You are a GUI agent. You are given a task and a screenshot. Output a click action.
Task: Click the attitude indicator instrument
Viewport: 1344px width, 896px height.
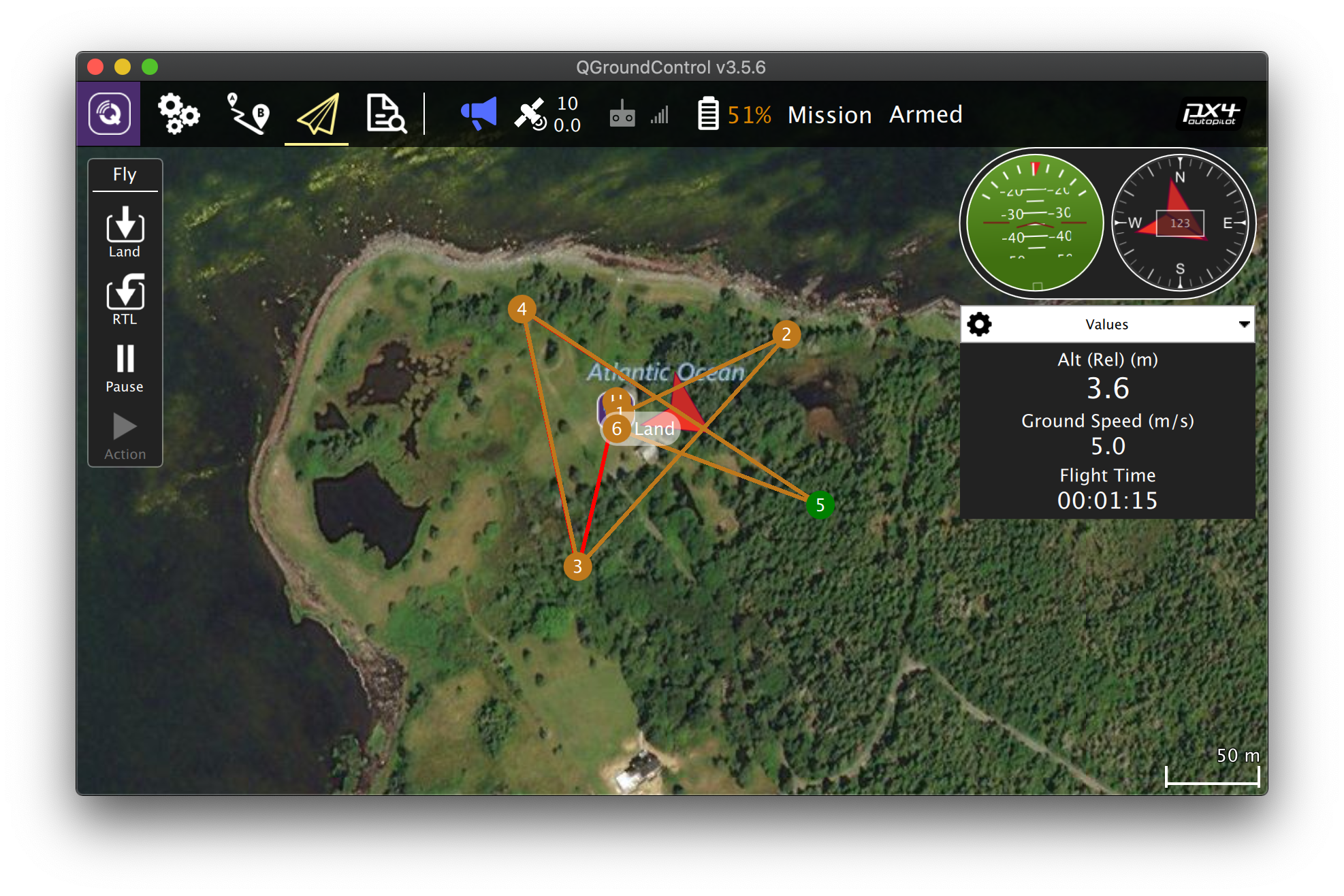(1034, 223)
